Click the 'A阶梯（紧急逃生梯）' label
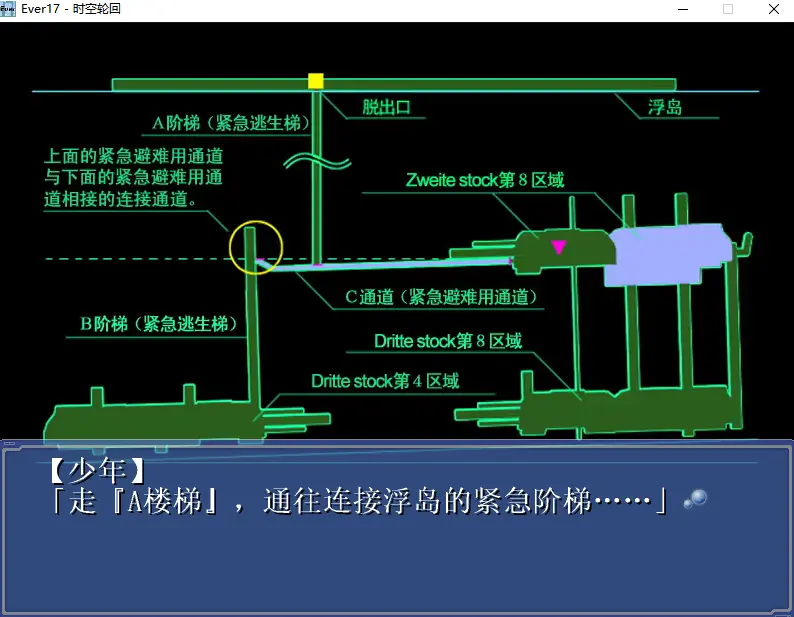The height and width of the screenshot is (617, 794). 230,123
